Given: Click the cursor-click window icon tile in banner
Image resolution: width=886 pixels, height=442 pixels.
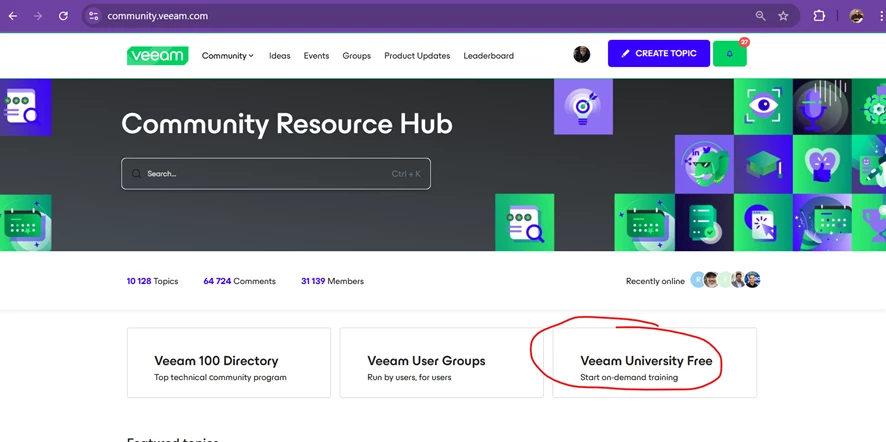Looking at the screenshot, I should coord(763,222).
